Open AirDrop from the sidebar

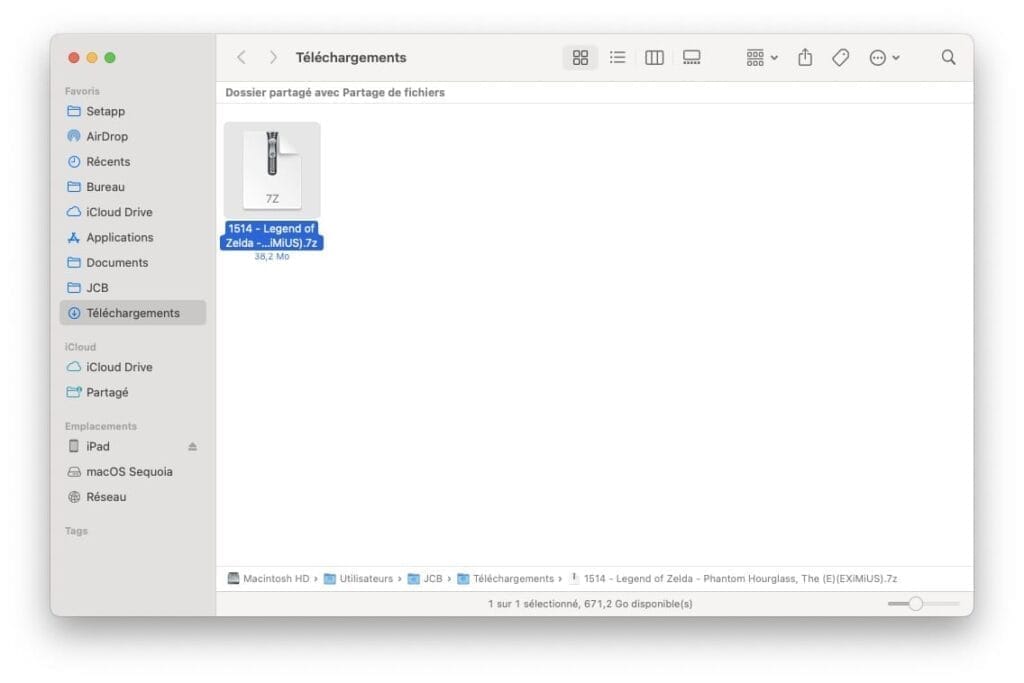click(106, 136)
